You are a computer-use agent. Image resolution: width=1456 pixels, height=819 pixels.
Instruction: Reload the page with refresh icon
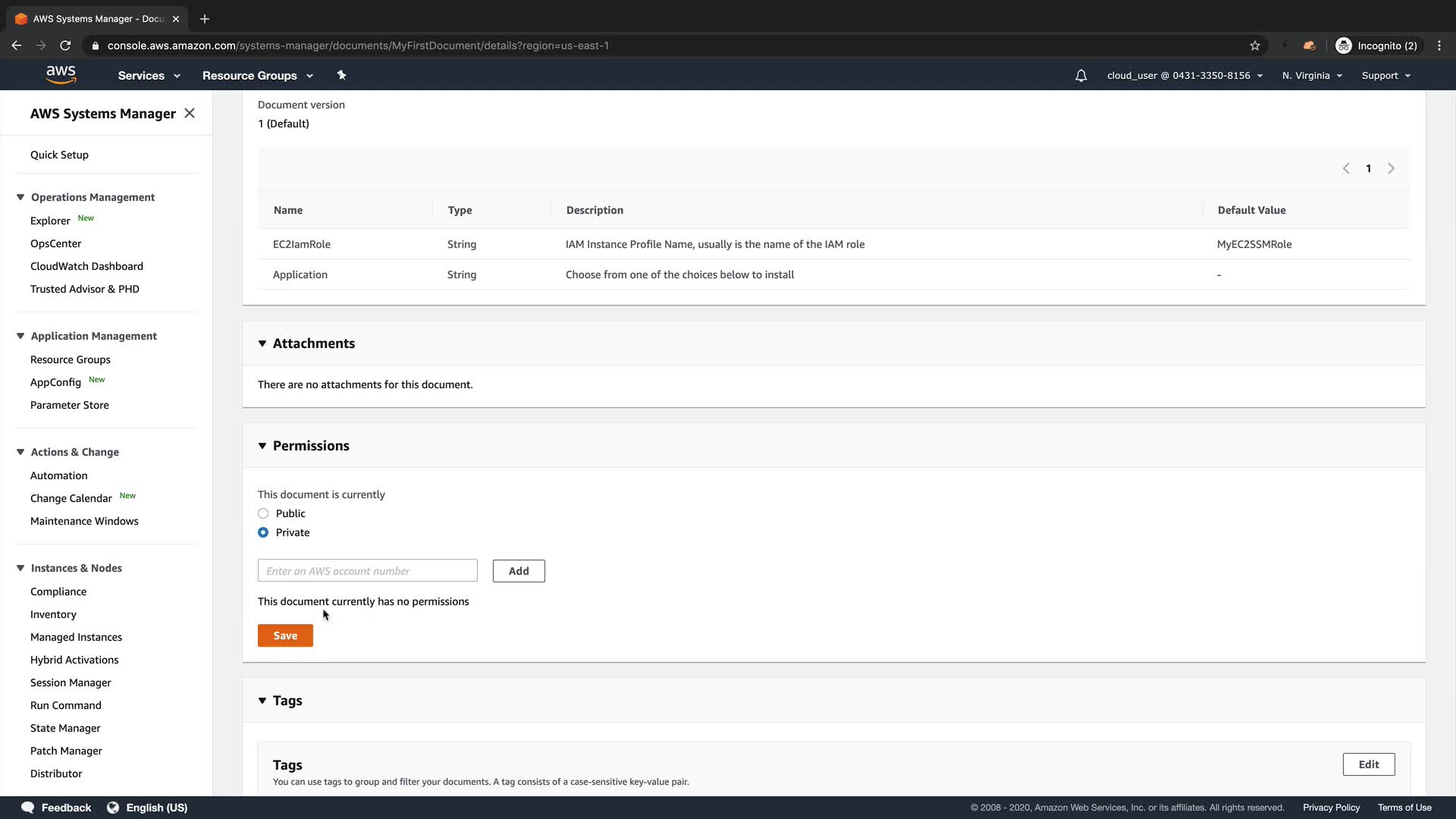pyautogui.click(x=65, y=45)
